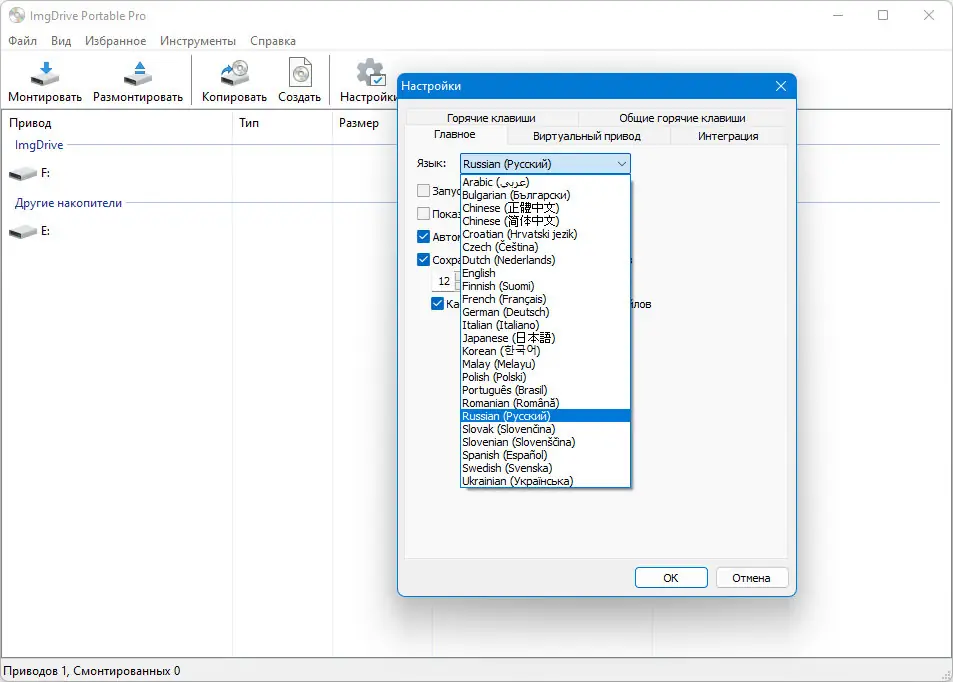Screen dimensions: 953x682
Task: Choose Português (Brasil) language
Action: pos(545,390)
